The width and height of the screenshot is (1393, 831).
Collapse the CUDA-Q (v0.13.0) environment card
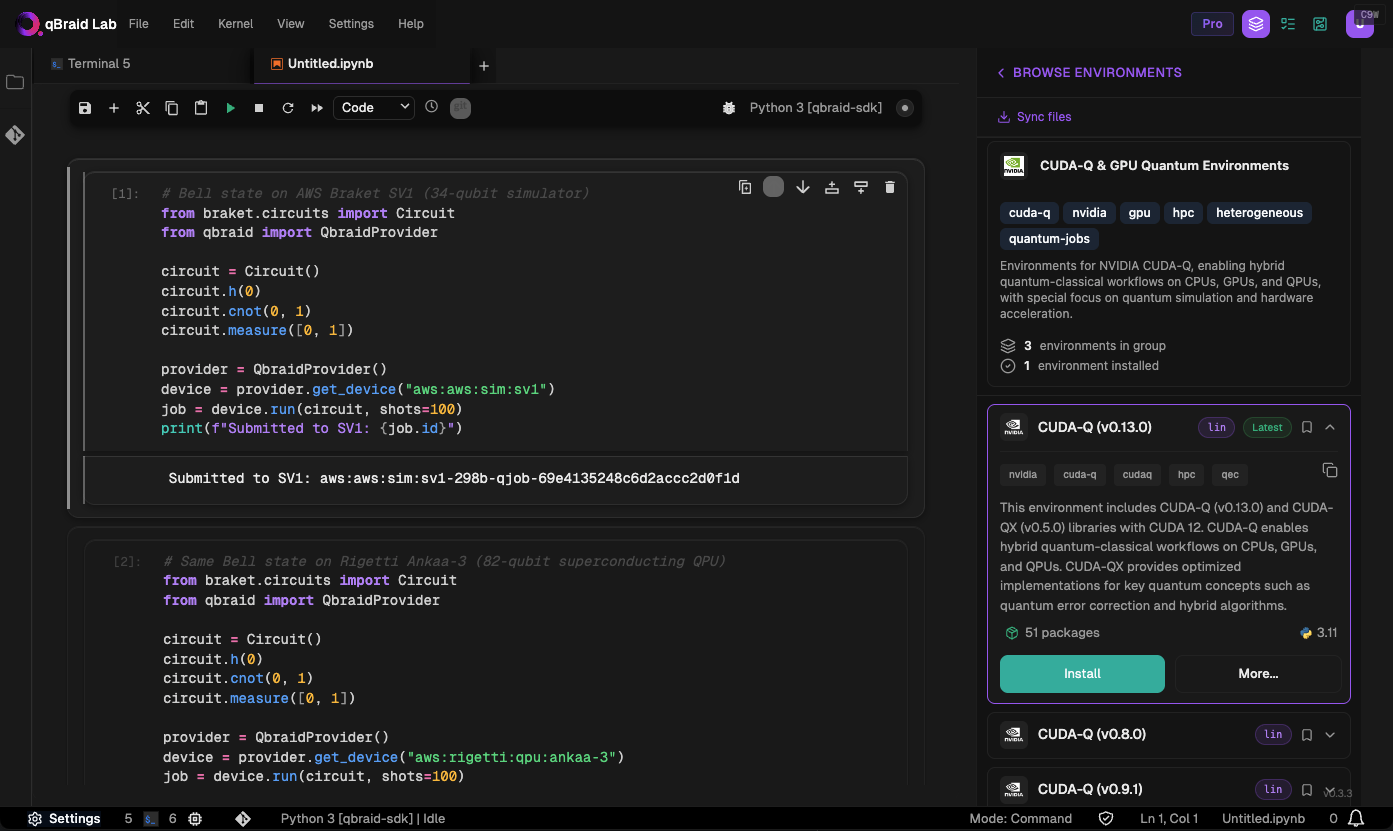click(x=1330, y=427)
